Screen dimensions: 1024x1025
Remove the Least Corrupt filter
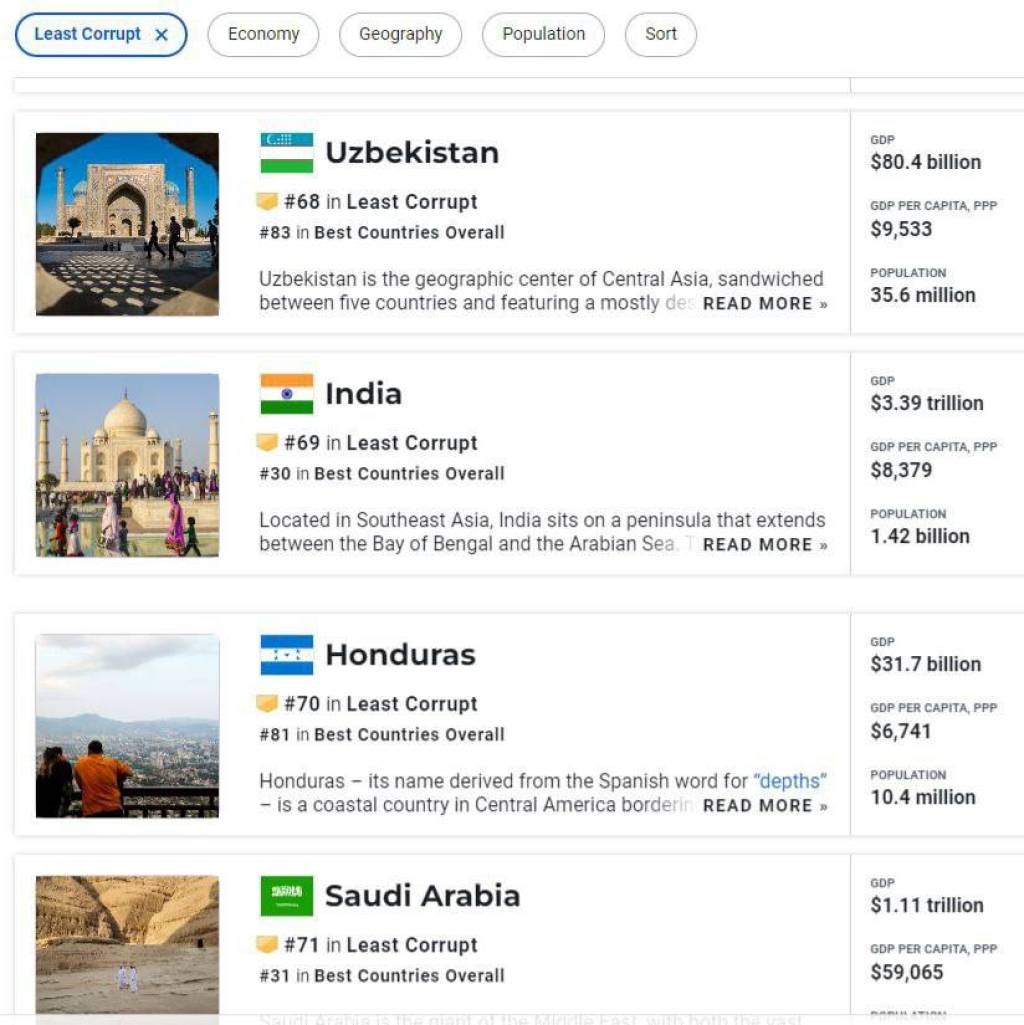[162, 35]
